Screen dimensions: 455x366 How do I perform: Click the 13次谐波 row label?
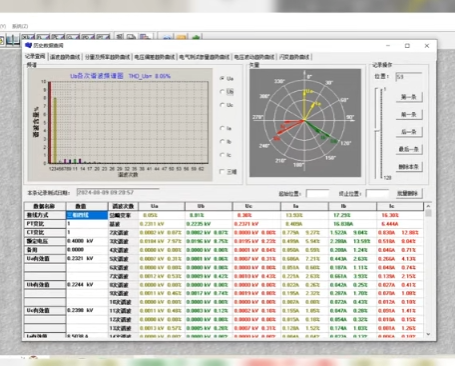(123, 328)
